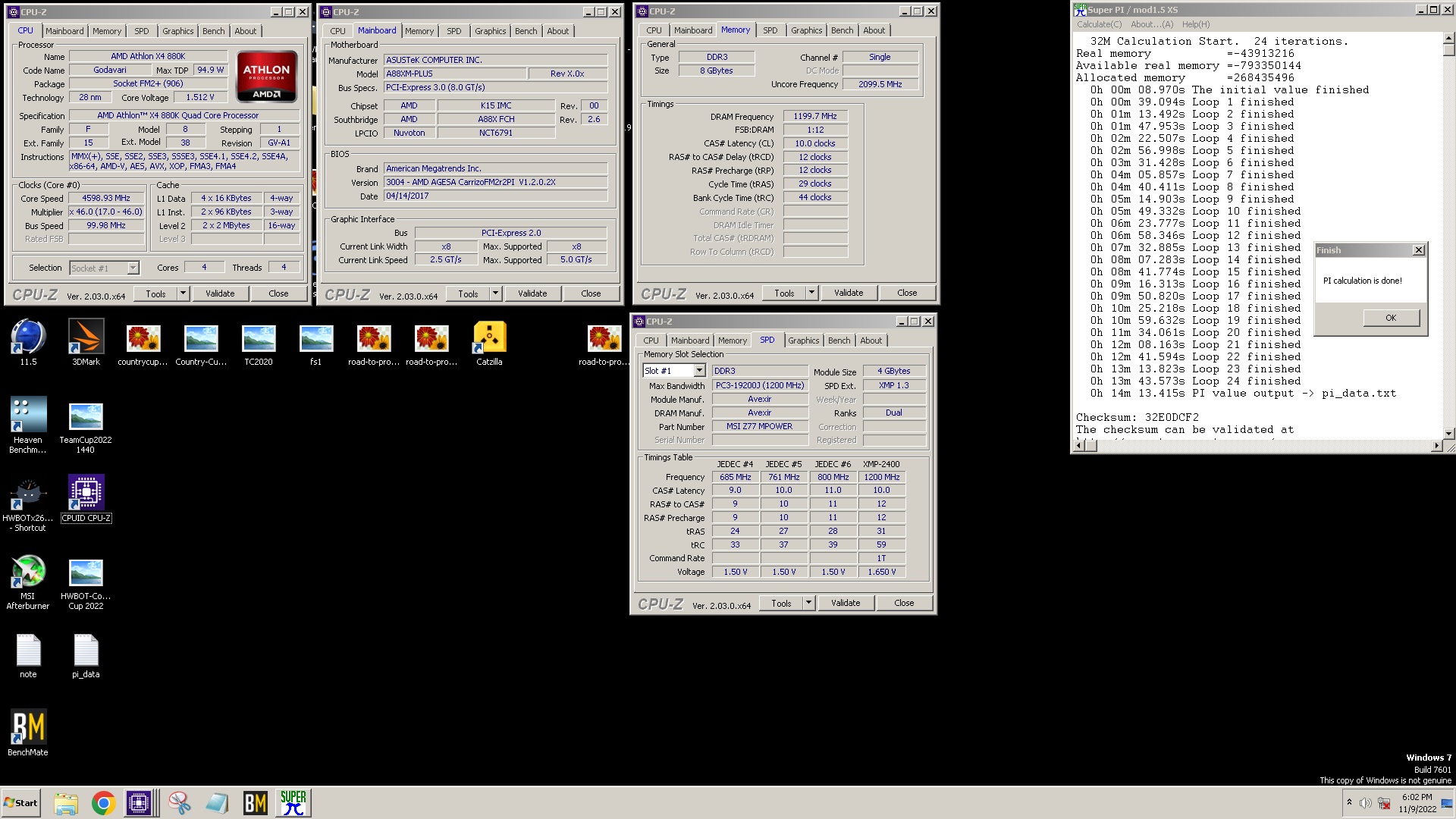Click Tools button in Mainboard window
This screenshot has width=1456, height=819.
click(x=468, y=293)
